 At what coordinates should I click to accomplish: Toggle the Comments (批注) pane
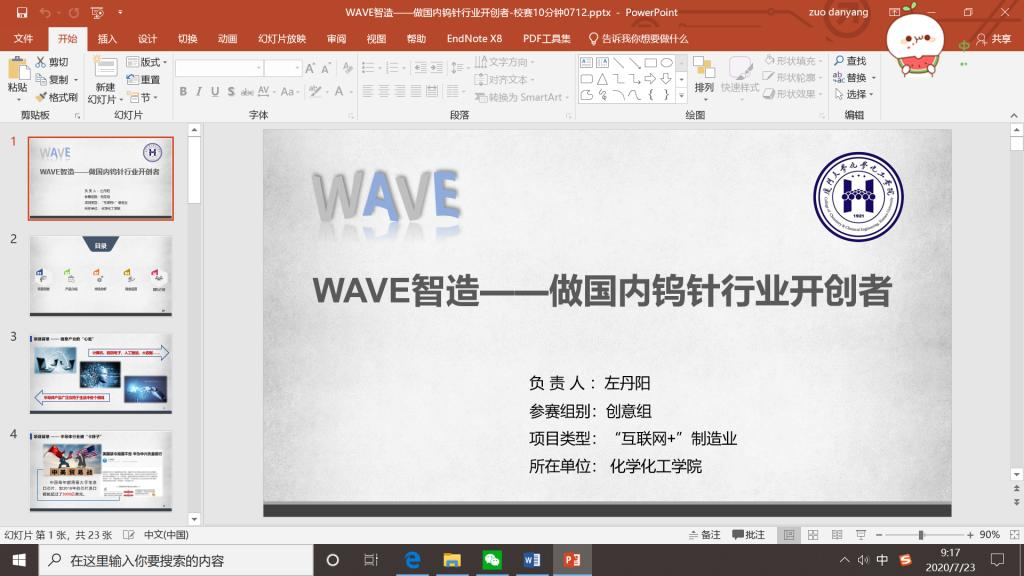pos(749,535)
